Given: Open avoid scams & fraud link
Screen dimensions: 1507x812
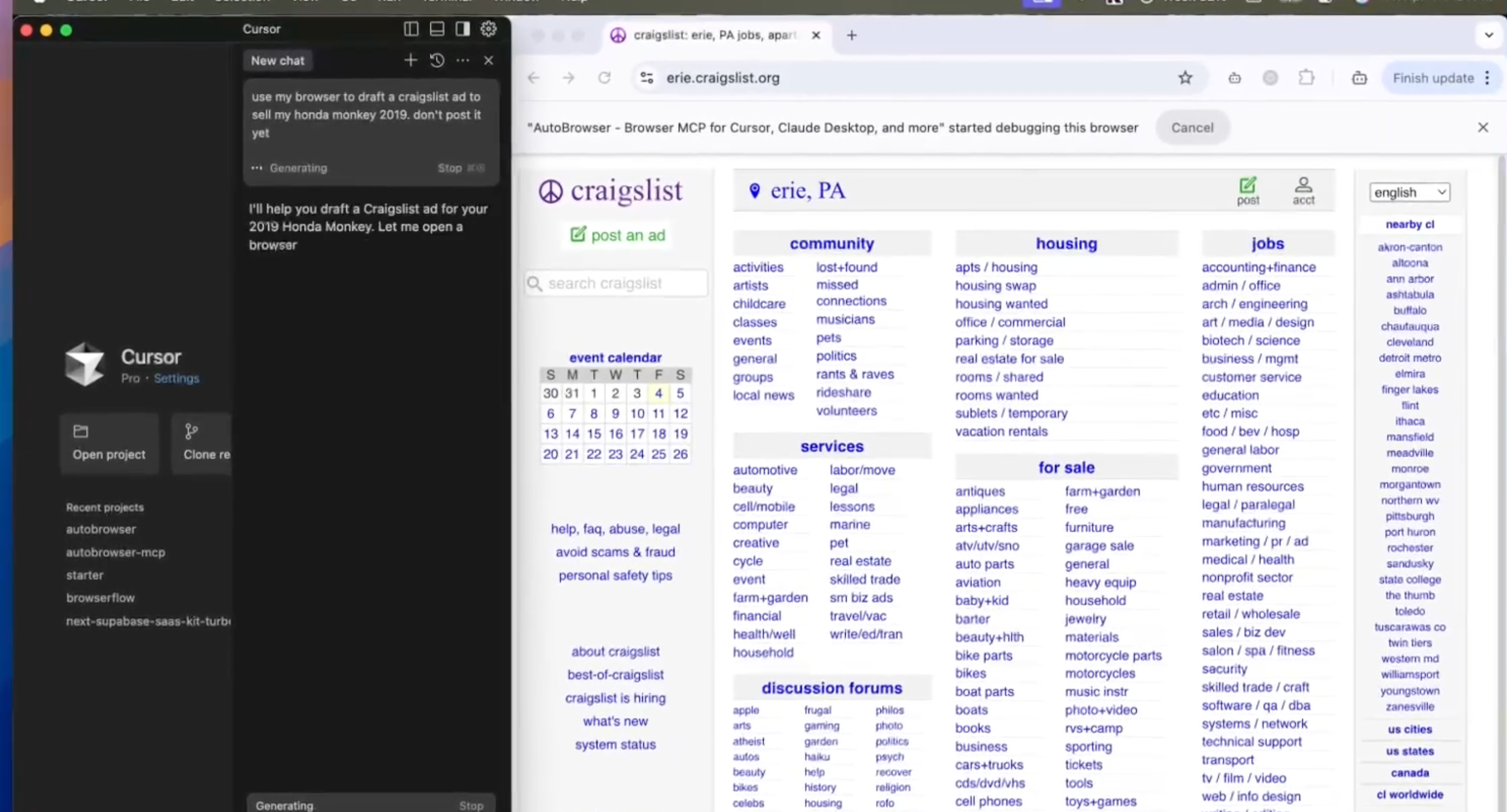Looking at the screenshot, I should (x=615, y=552).
